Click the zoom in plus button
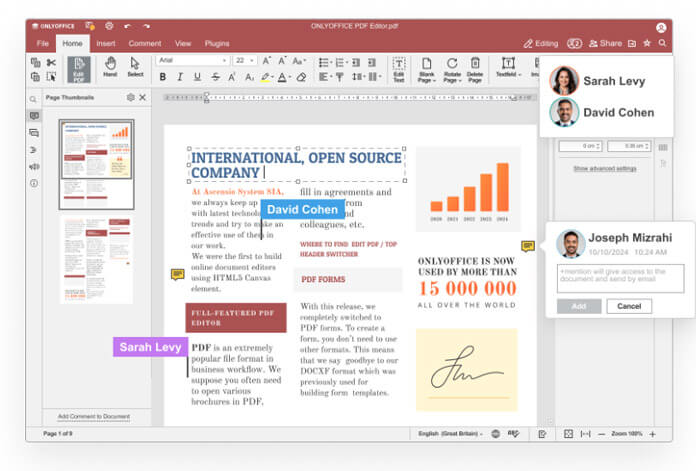696x471 pixels. tap(652, 434)
